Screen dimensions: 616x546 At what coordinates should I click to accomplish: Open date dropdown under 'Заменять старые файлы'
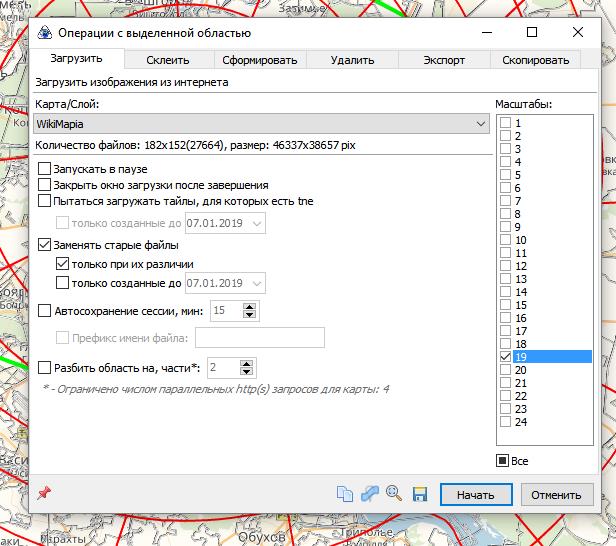click(x=258, y=283)
